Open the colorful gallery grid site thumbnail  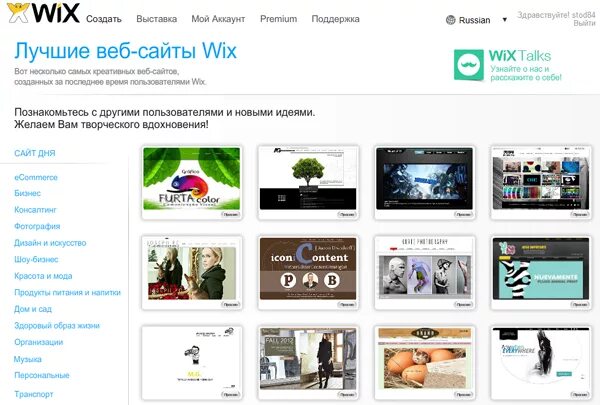tap(541, 178)
